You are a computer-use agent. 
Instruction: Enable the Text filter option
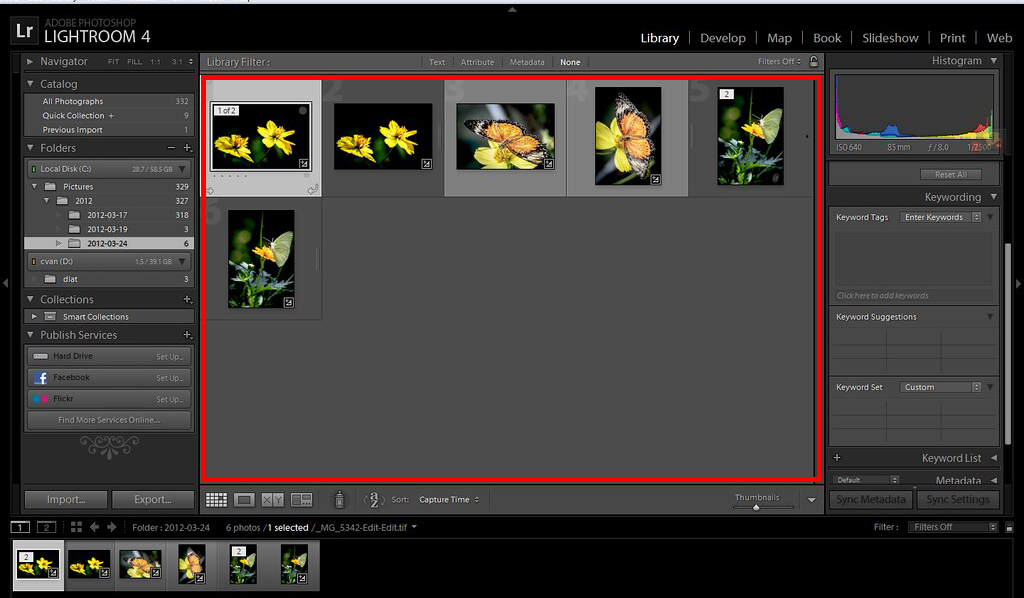pos(437,61)
